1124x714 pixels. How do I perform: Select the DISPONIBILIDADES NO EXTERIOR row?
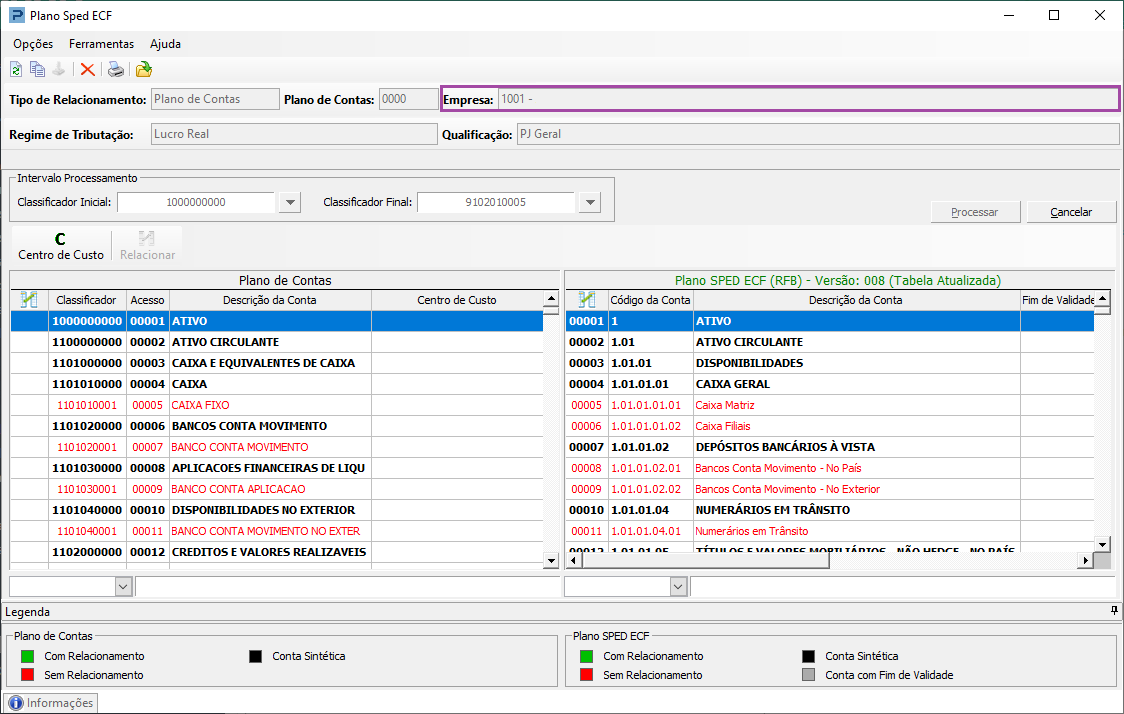(x=277, y=510)
